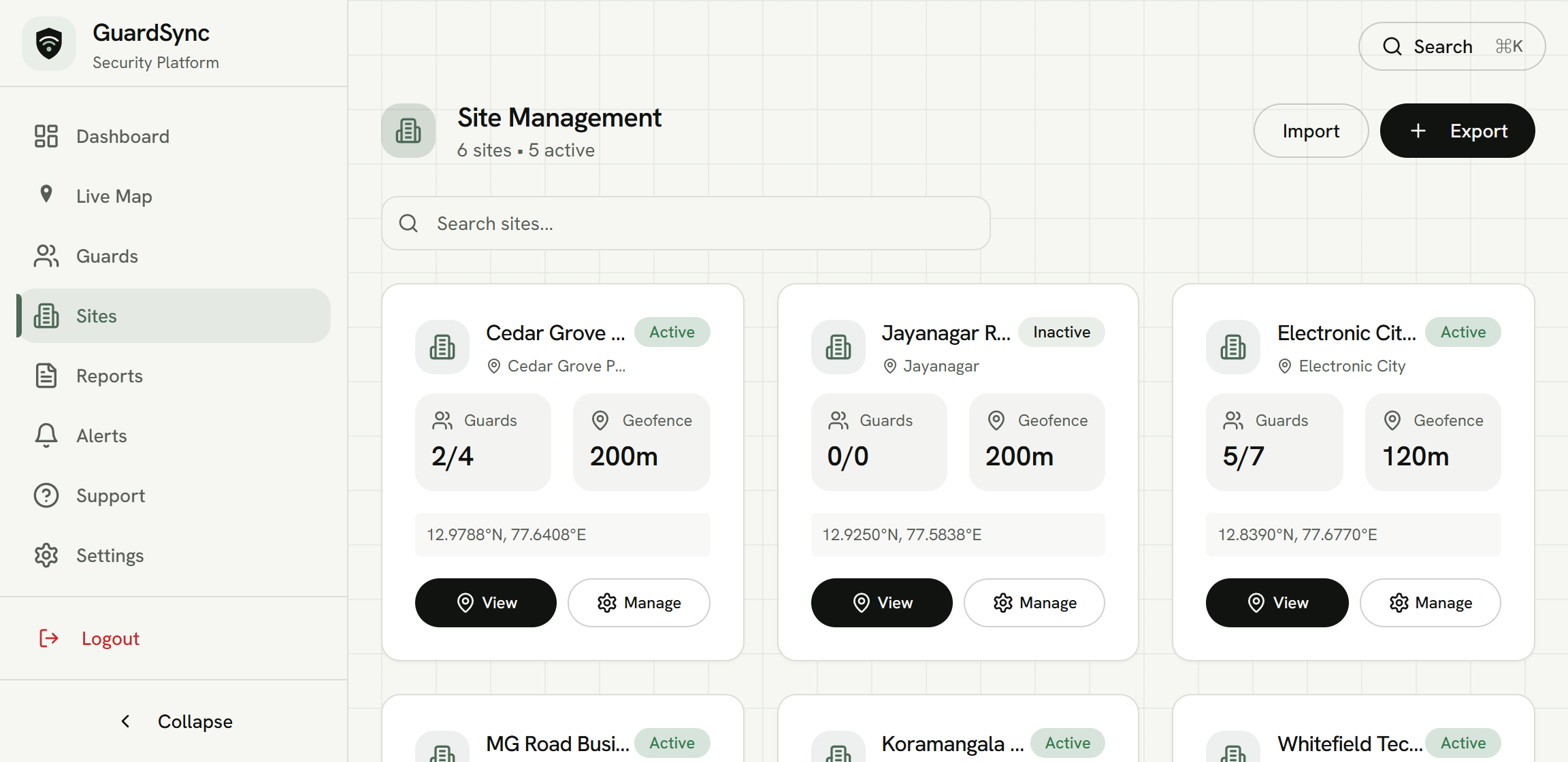Click the Export button

(1457, 131)
